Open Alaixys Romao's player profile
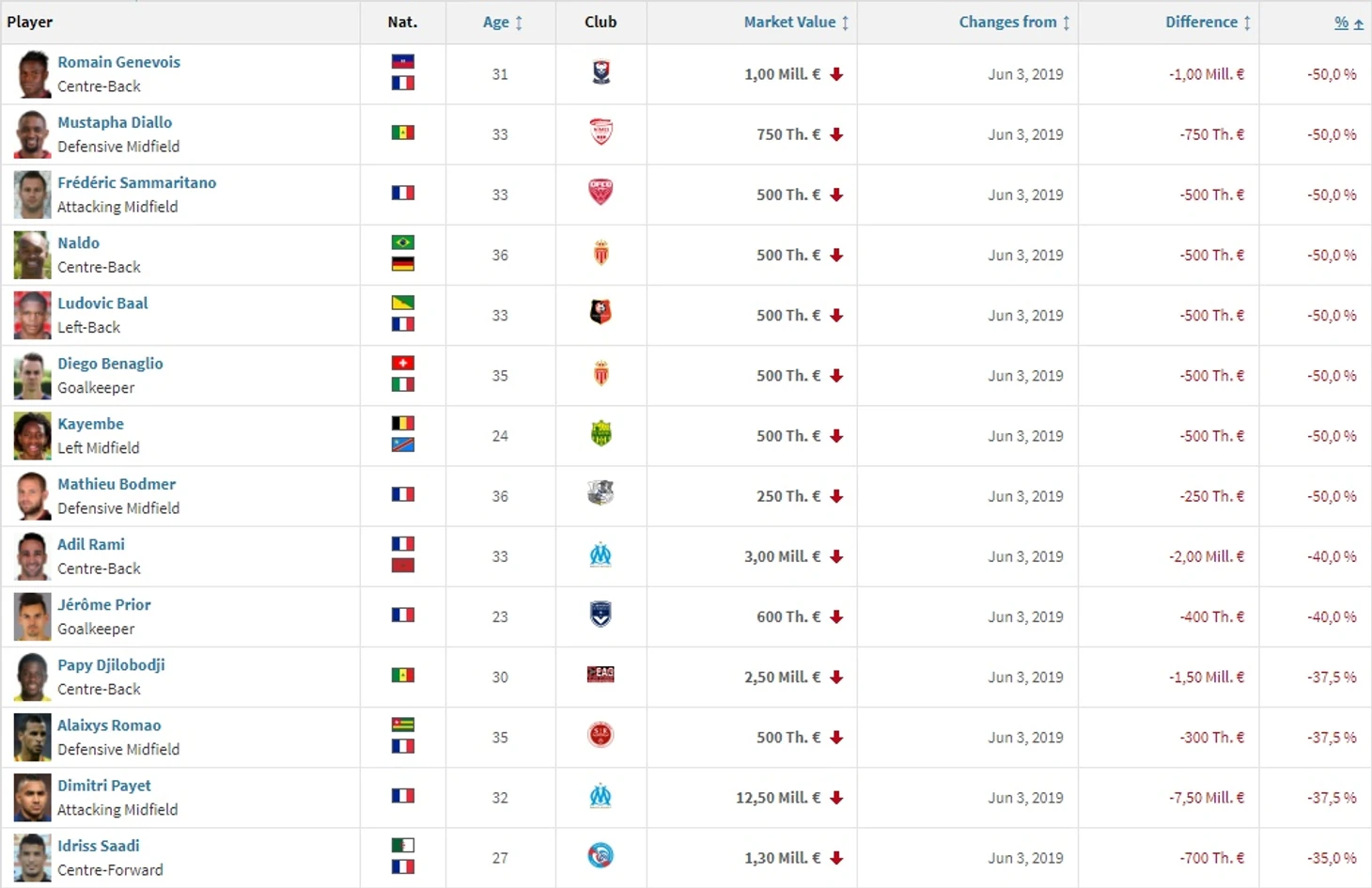The height and width of the screenshot is (888, 1372). pyautogui.click(x=109, y=725)
